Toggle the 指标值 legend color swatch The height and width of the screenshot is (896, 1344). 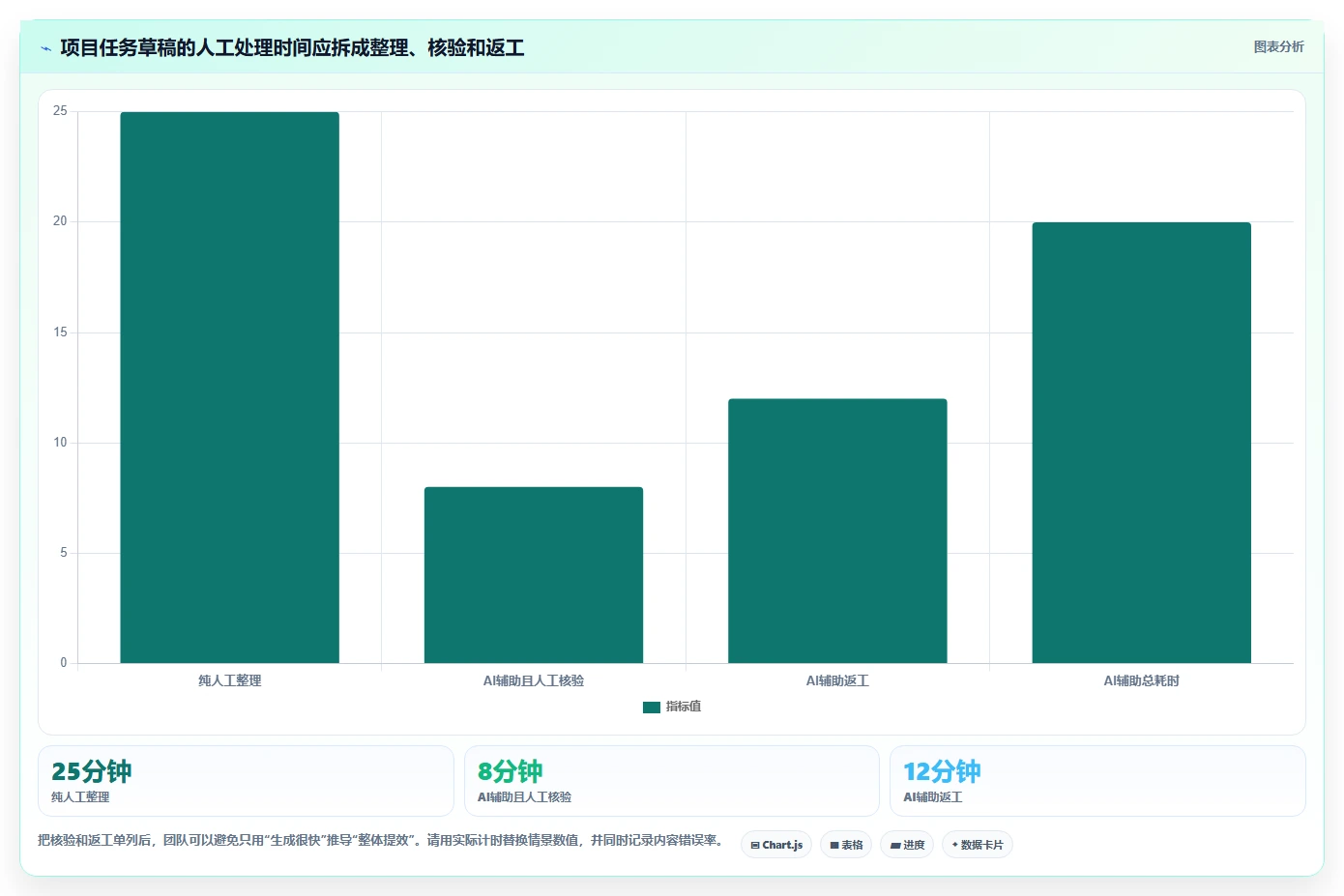click(652, 708)
